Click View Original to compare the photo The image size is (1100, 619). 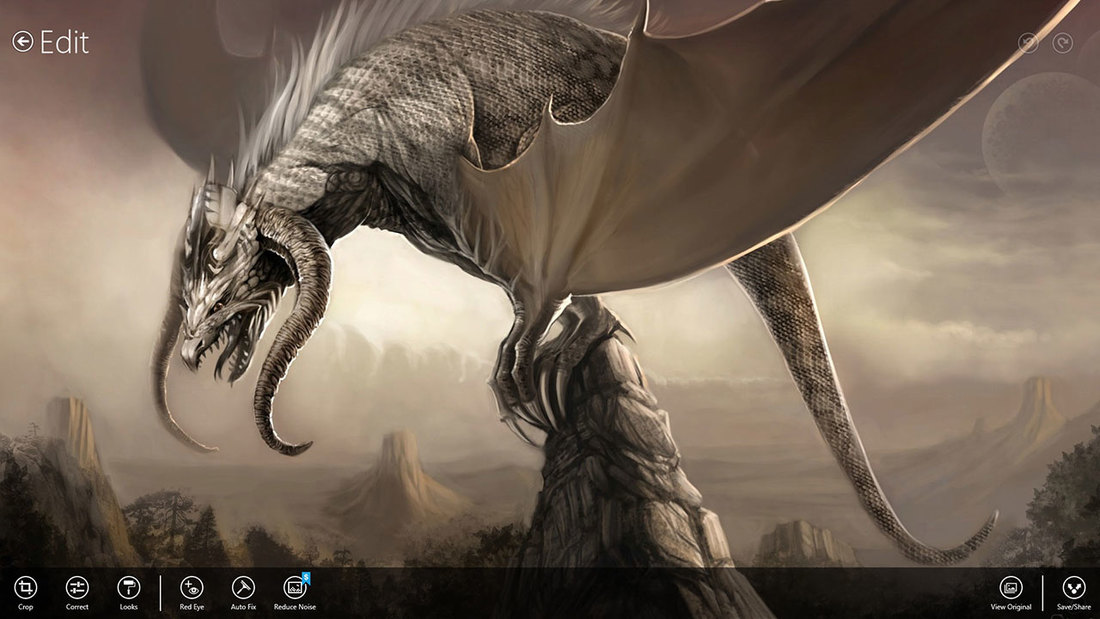point(1011,593)
